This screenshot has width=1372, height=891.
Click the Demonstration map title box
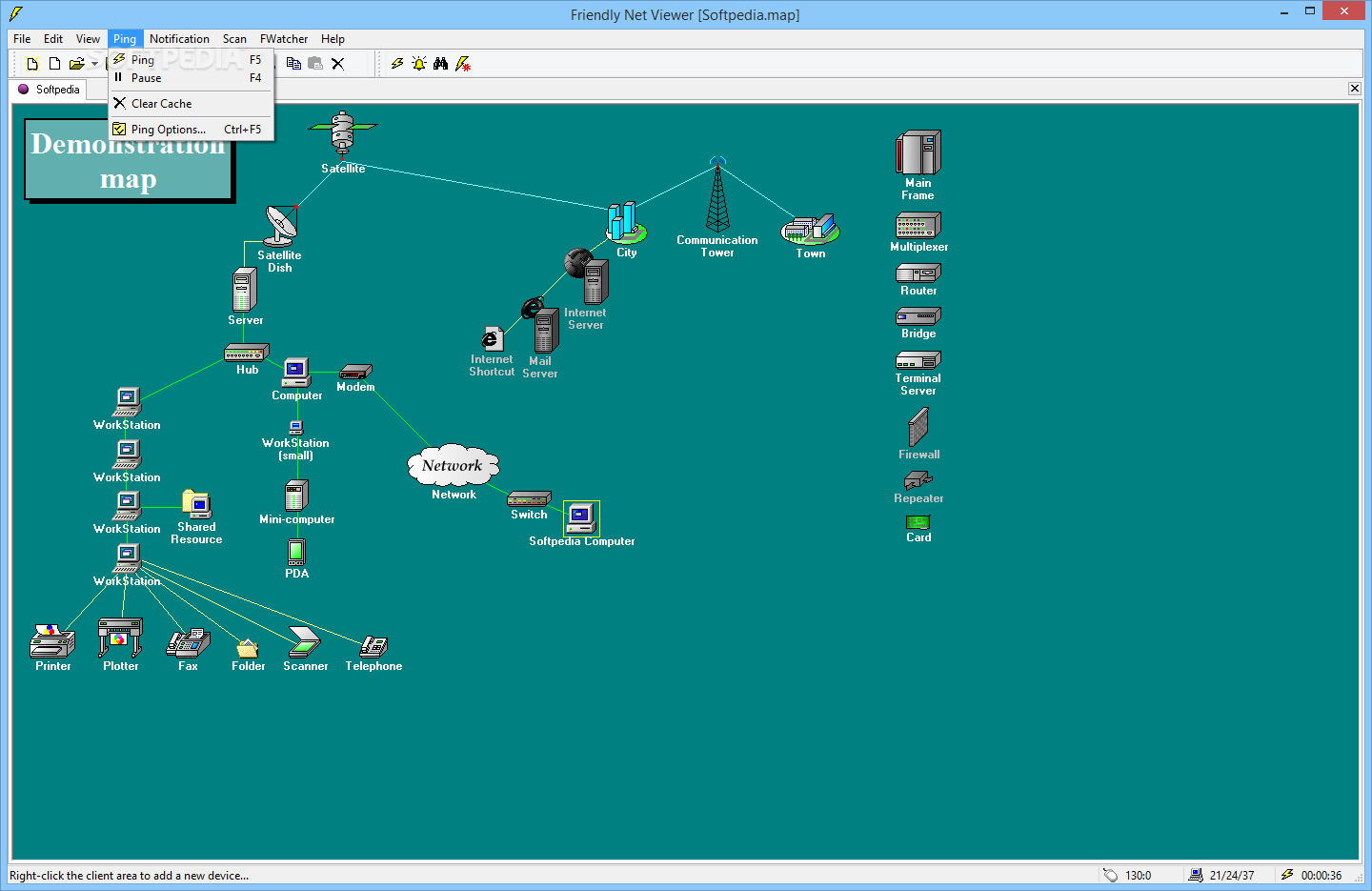point(129,160)
